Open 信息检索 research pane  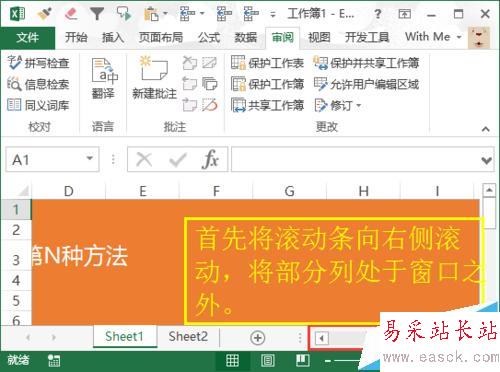pyautogui.click(x=38, y=84)
